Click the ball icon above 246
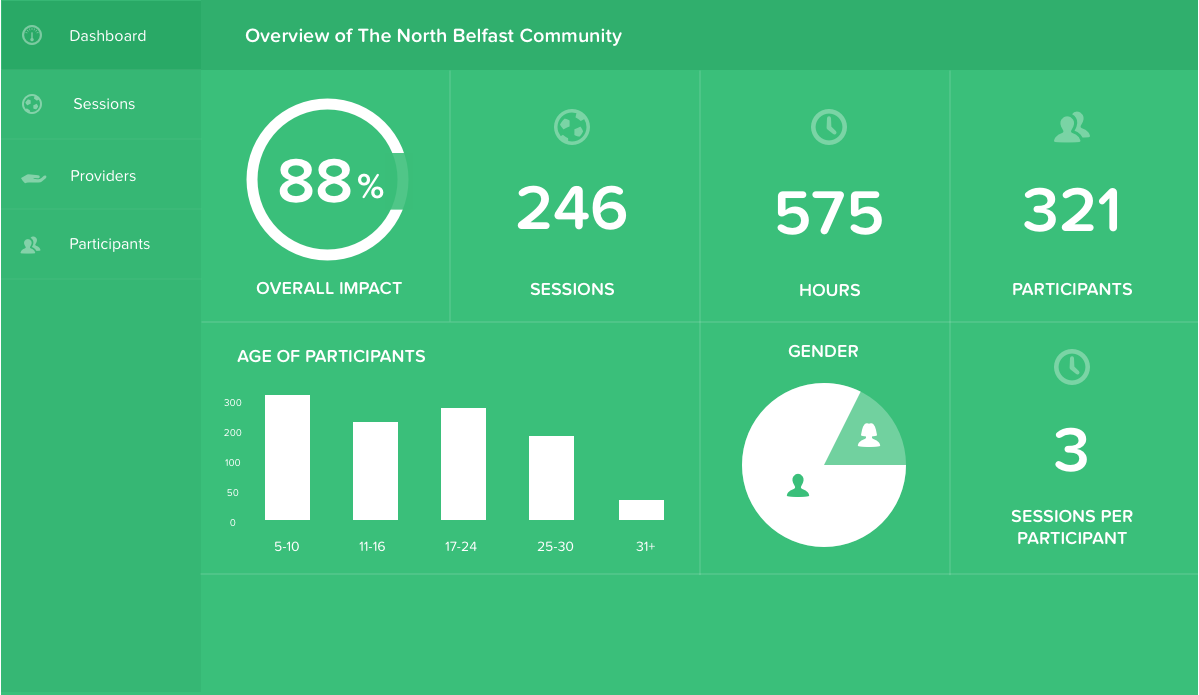The image size is (1199, 695). coord(572,127)
